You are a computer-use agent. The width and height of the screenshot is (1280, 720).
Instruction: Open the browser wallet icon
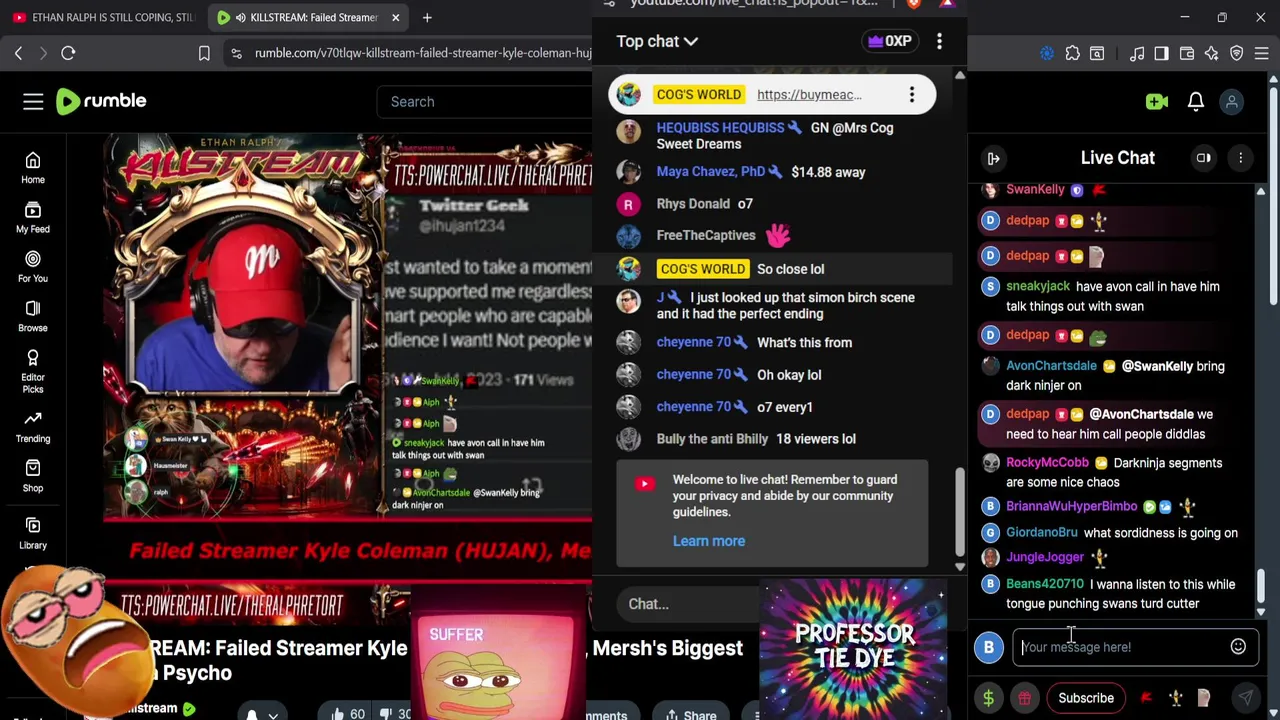[x=1187, y=53]
